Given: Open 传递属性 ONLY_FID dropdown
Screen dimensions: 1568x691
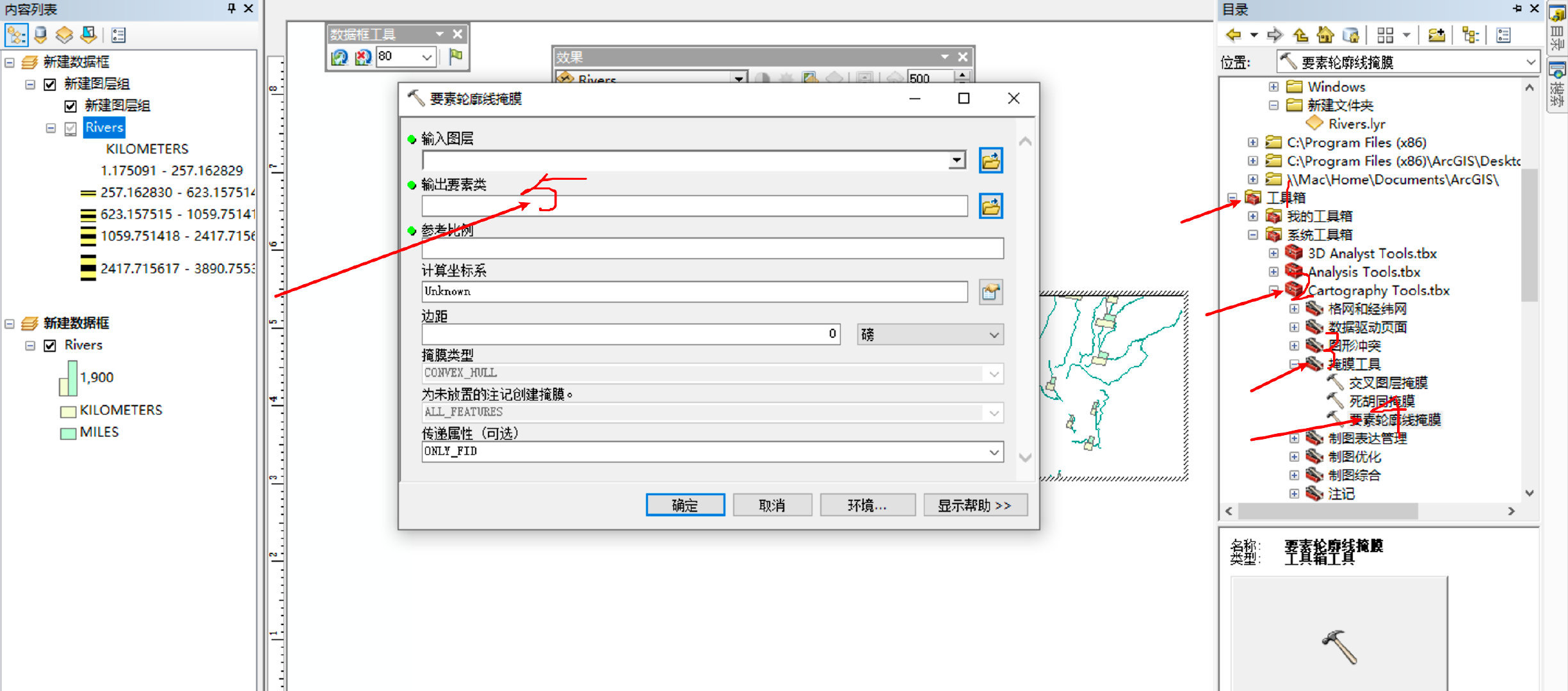Looking at the screenshot, I should 993,452.
